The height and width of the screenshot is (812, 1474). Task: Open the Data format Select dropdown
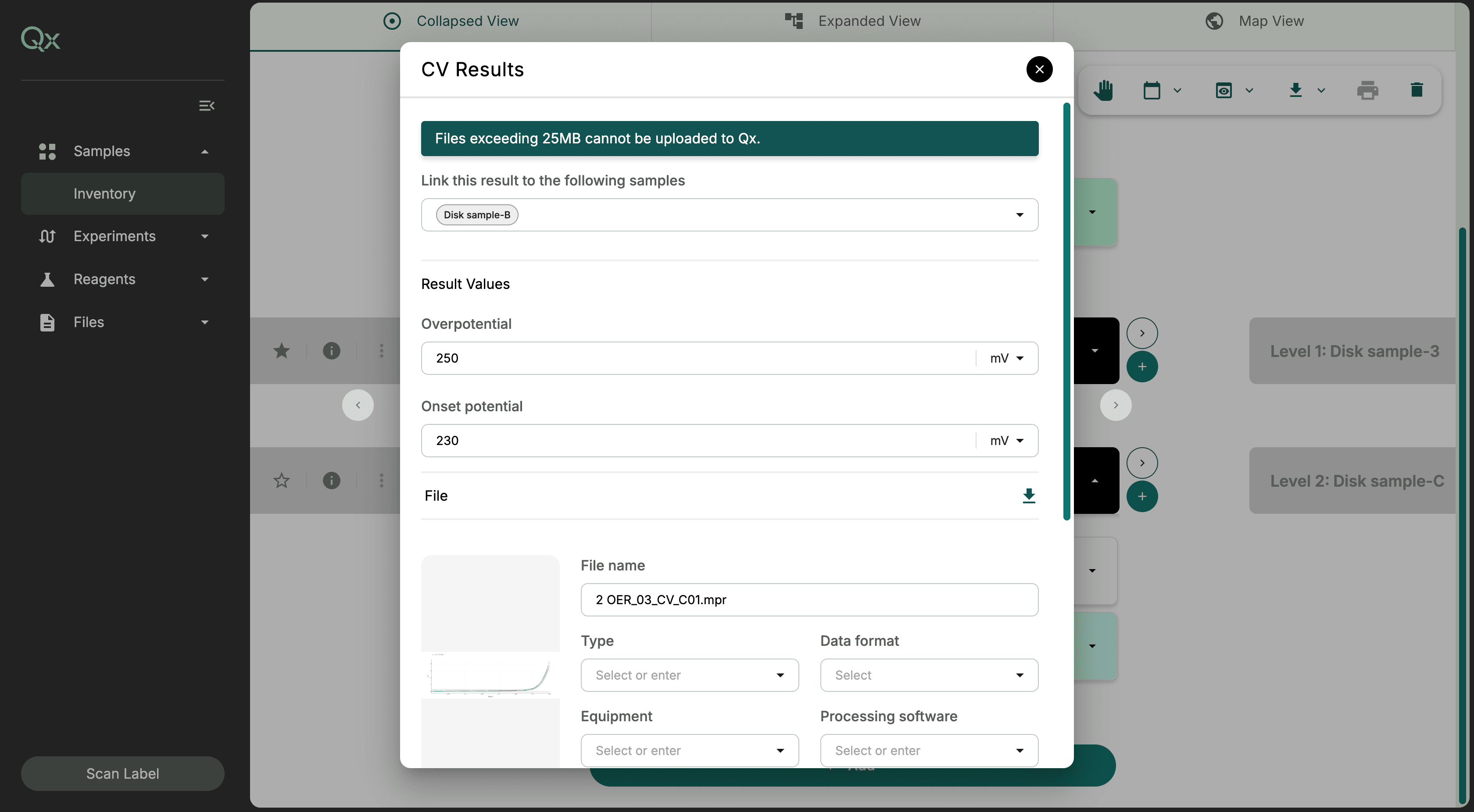coord(929,675)
